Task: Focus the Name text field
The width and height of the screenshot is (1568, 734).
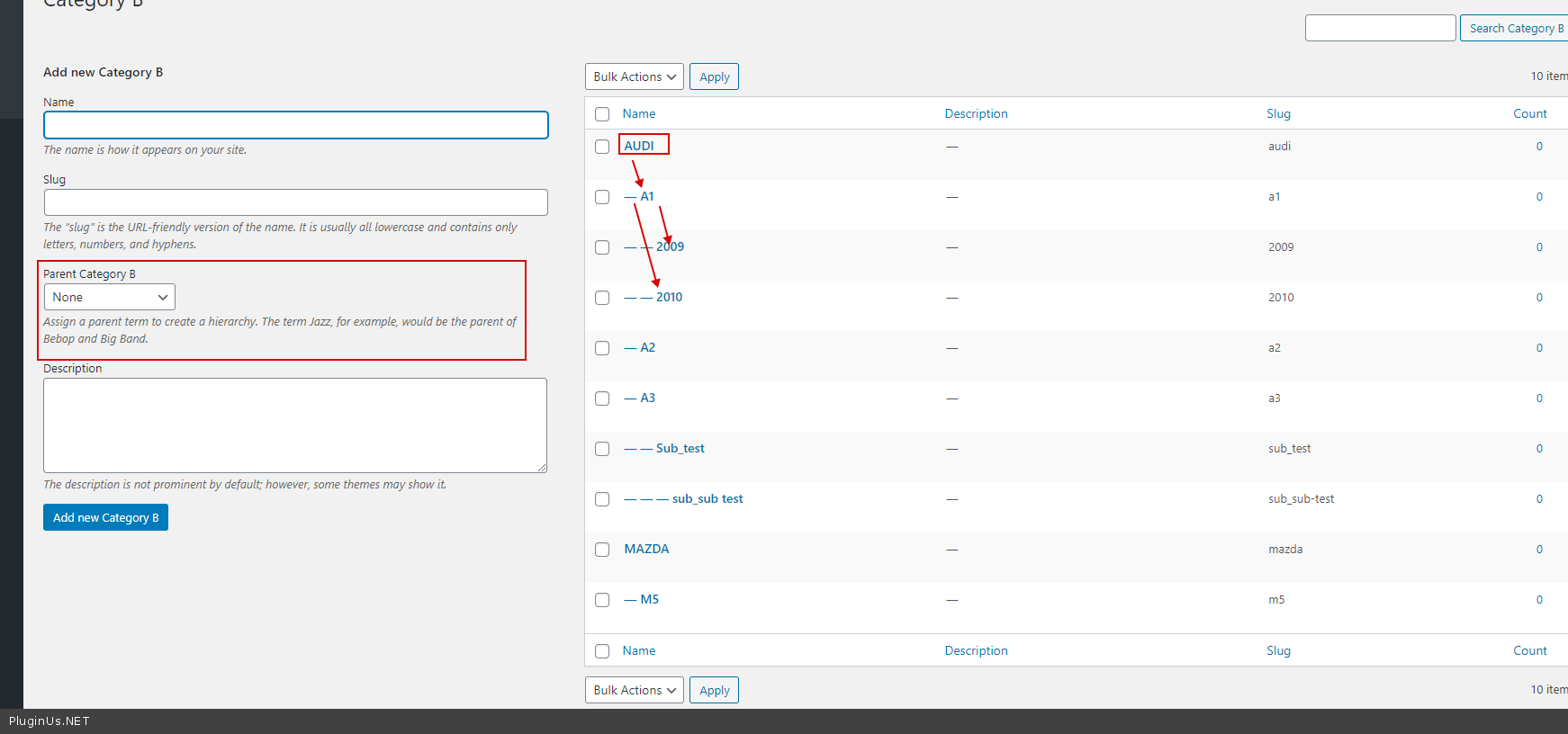Action: (295, 125)
